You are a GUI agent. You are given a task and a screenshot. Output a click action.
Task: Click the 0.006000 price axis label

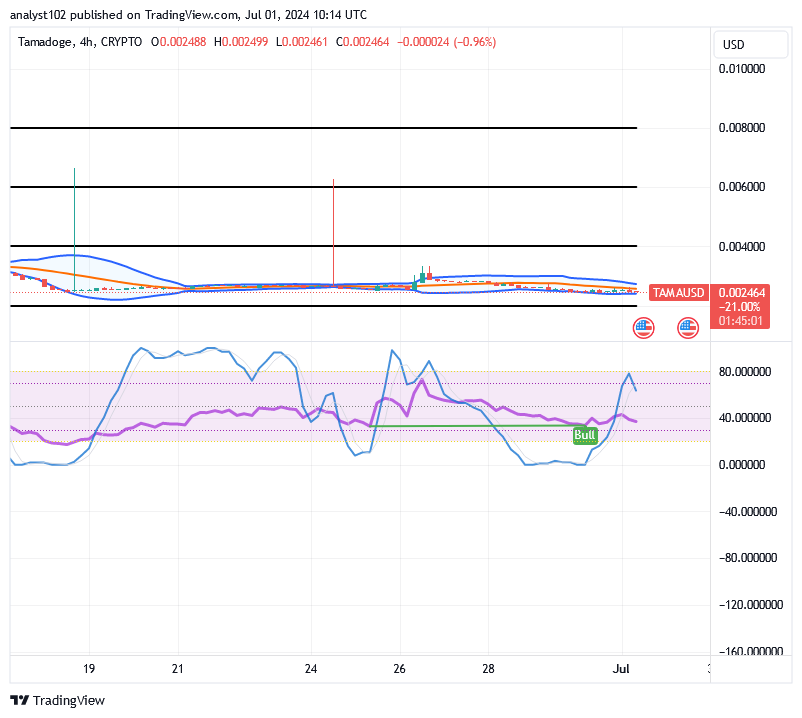coord(742,187)
